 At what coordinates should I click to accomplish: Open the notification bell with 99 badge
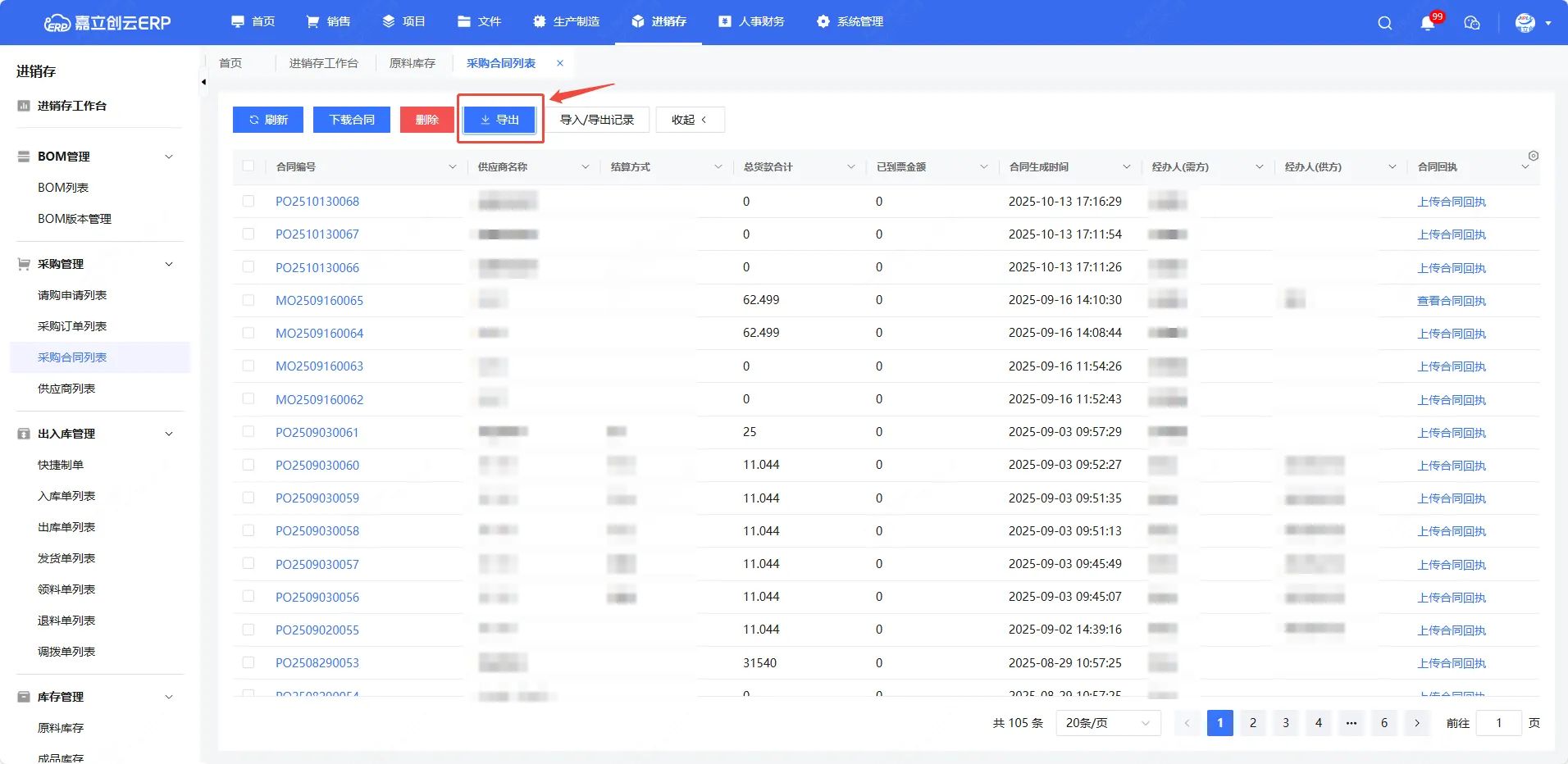(1428, 23)
